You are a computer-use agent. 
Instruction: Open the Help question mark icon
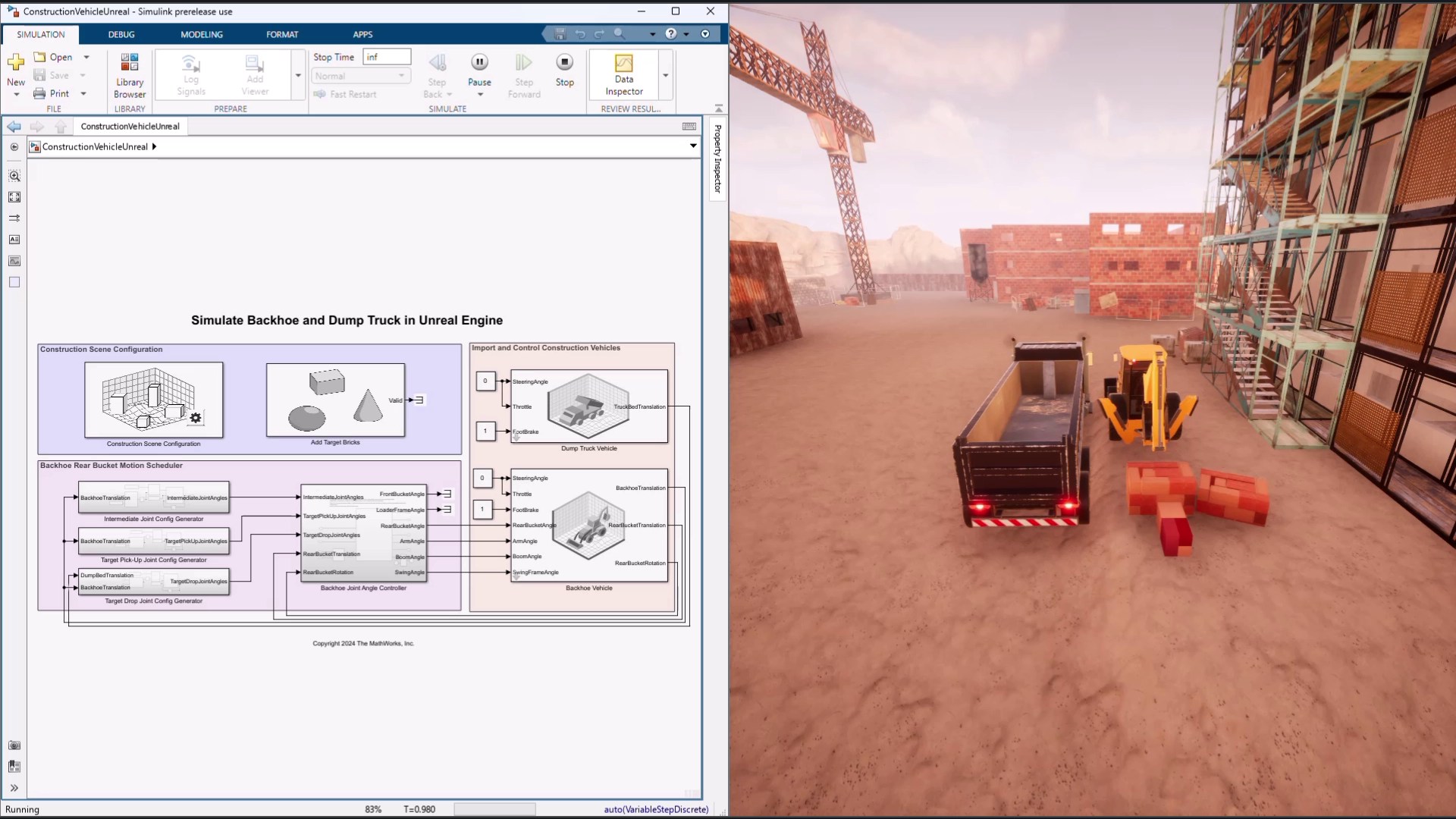670,34
